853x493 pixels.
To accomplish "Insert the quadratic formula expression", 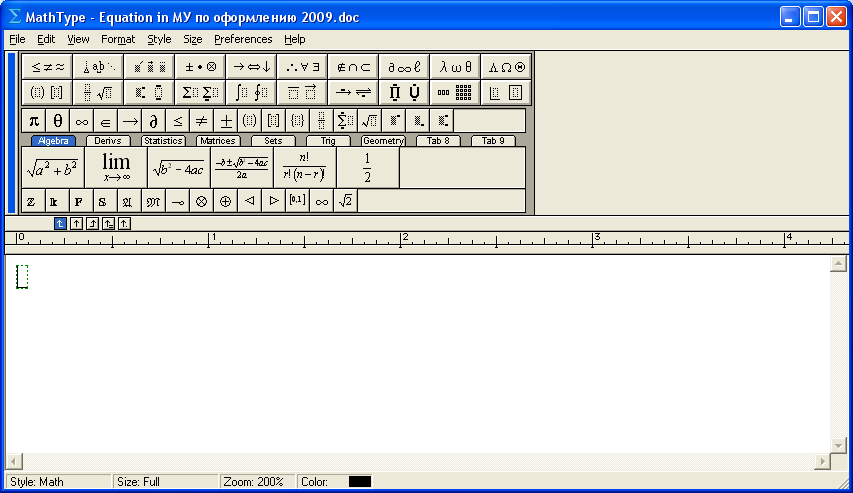I will (242, 168).
